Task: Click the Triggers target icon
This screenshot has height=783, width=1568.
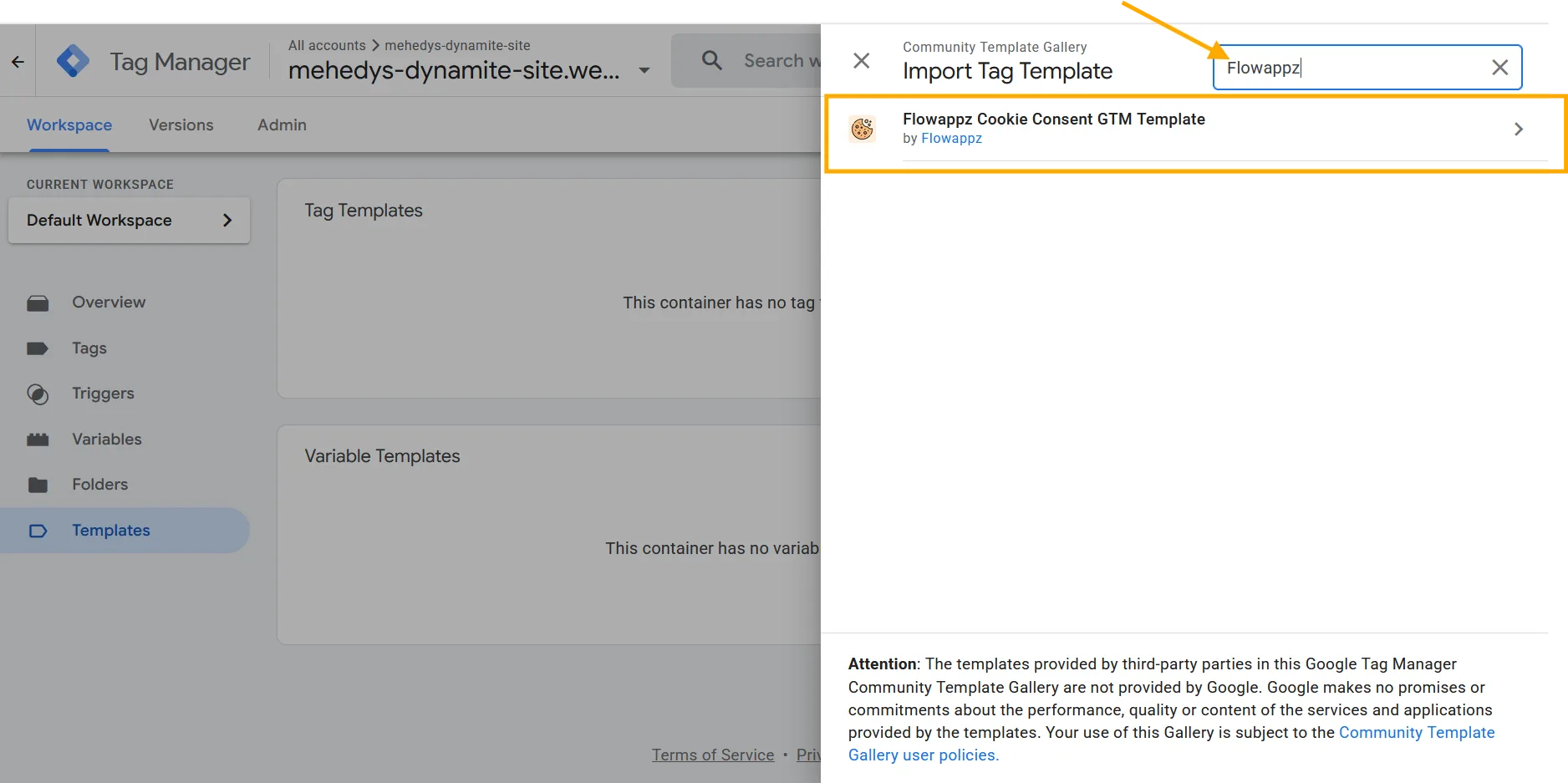Action: click(x=38, y=394)
